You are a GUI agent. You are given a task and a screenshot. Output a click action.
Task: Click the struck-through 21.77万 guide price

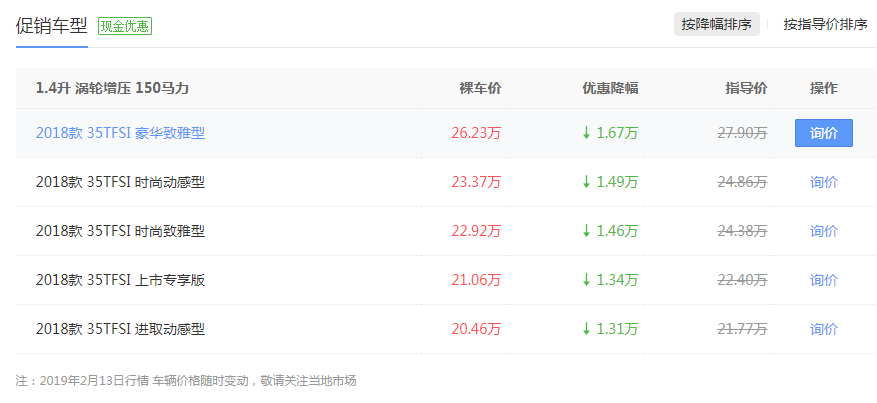coord(742,329)
